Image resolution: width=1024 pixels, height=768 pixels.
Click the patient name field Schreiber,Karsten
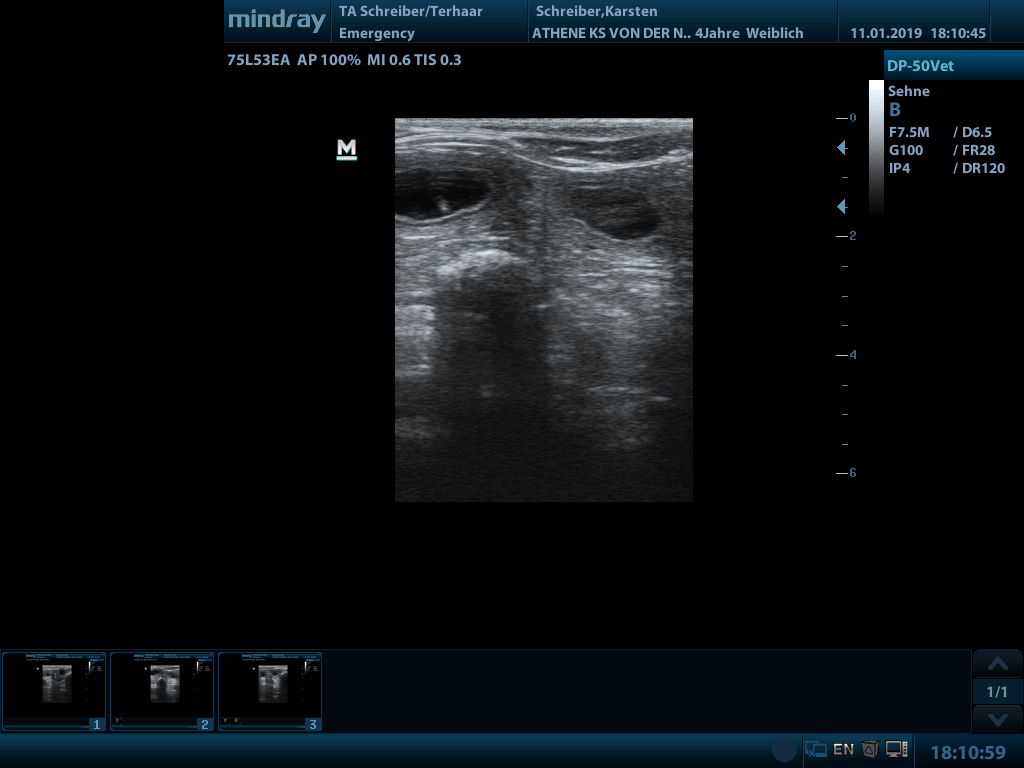point(597,12)
